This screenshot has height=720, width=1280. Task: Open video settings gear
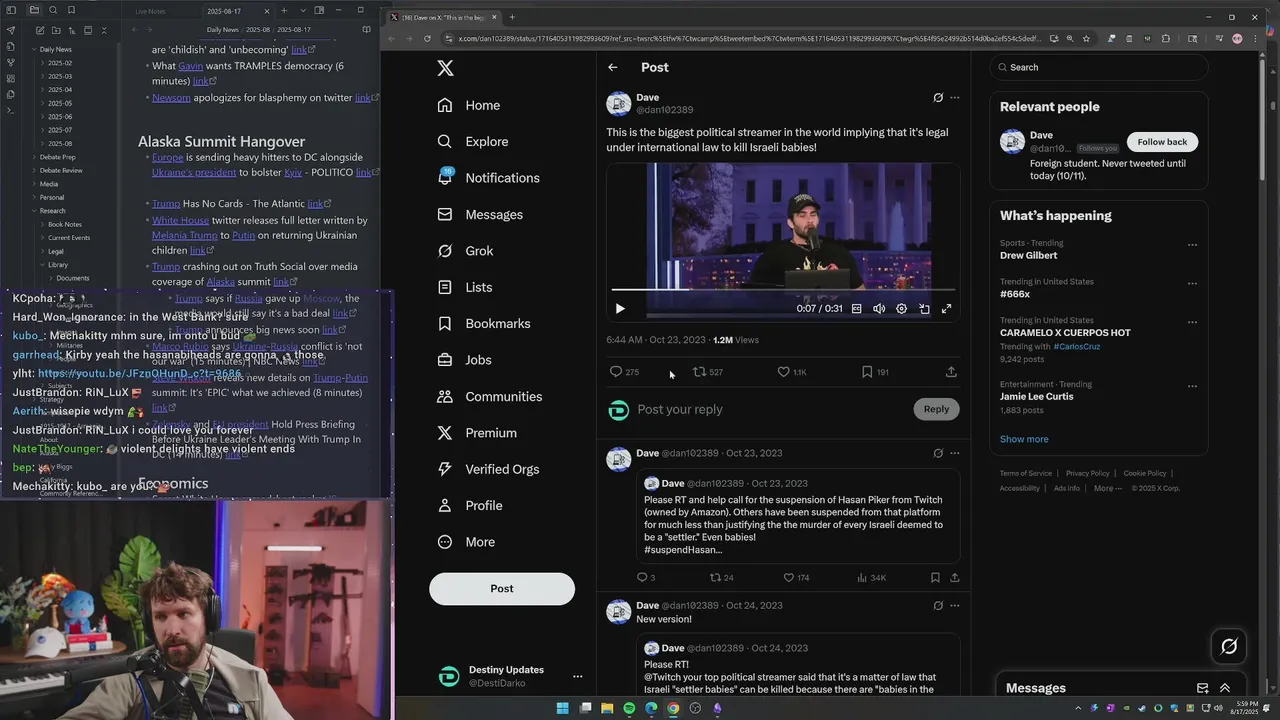[901, 309]
